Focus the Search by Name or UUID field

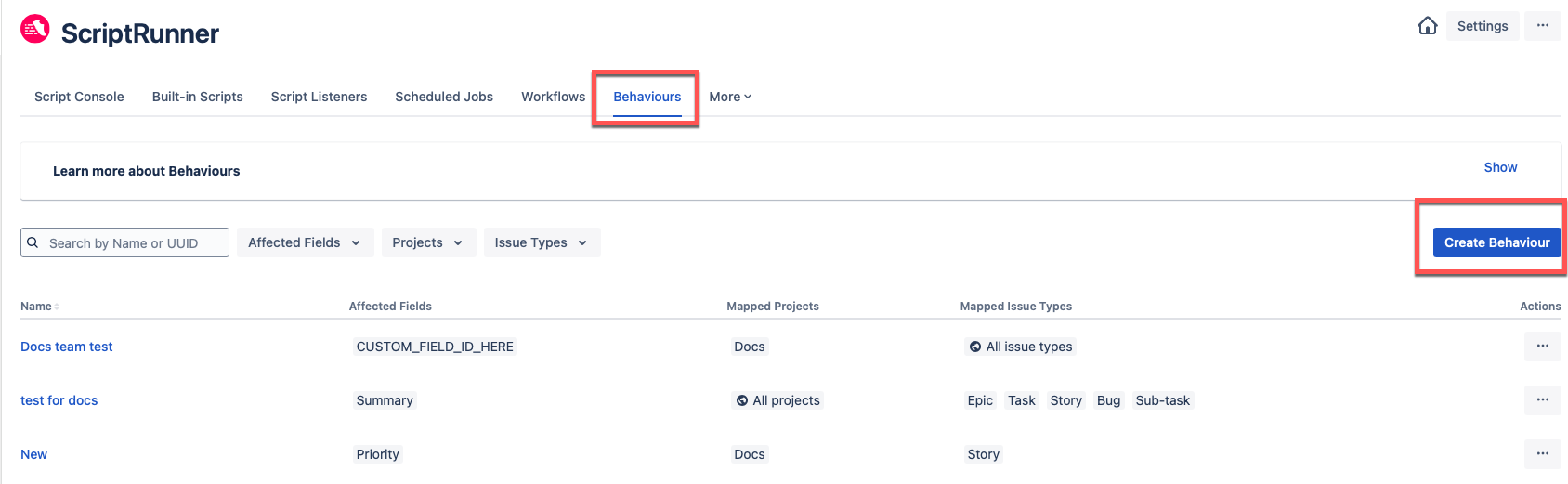pos(124,242)
